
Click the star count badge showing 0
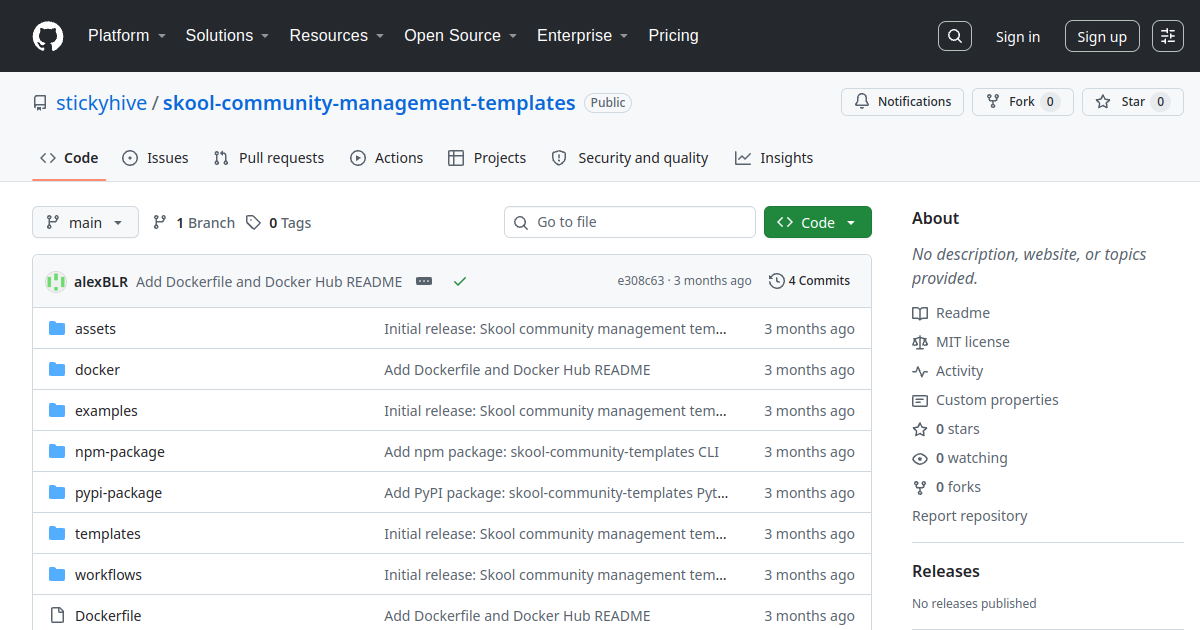pyautogui.click(x=1160, y=102)
